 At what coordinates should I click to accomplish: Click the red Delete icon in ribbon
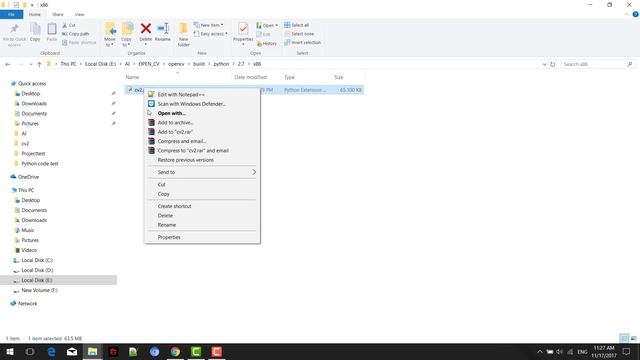pos(146,29)
